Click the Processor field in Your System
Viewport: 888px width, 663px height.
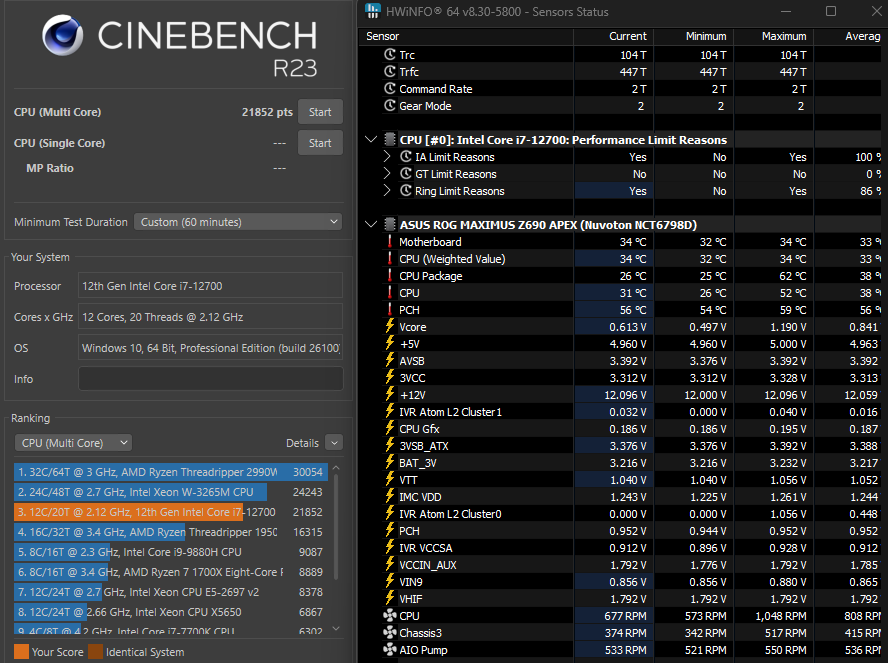click(x=210, y=286)
